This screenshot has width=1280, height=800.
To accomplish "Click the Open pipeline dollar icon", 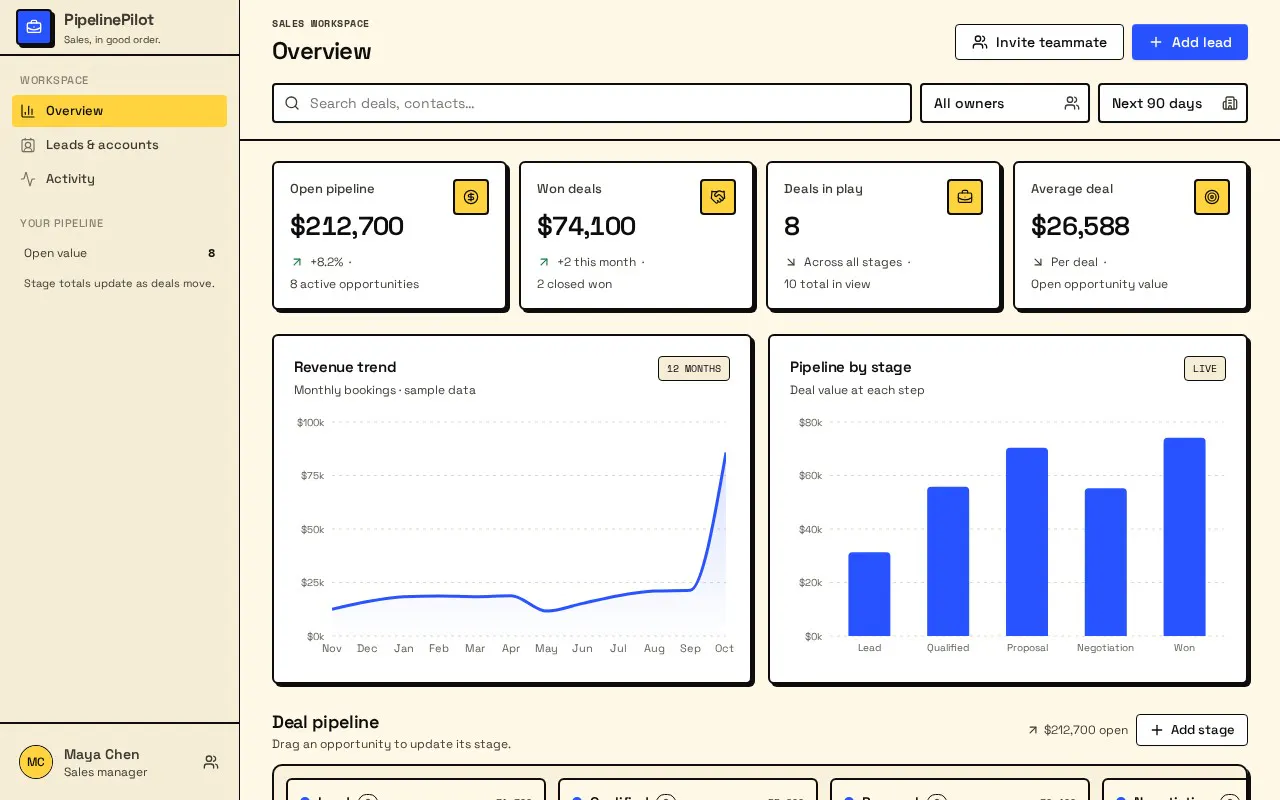I will 471,197.
